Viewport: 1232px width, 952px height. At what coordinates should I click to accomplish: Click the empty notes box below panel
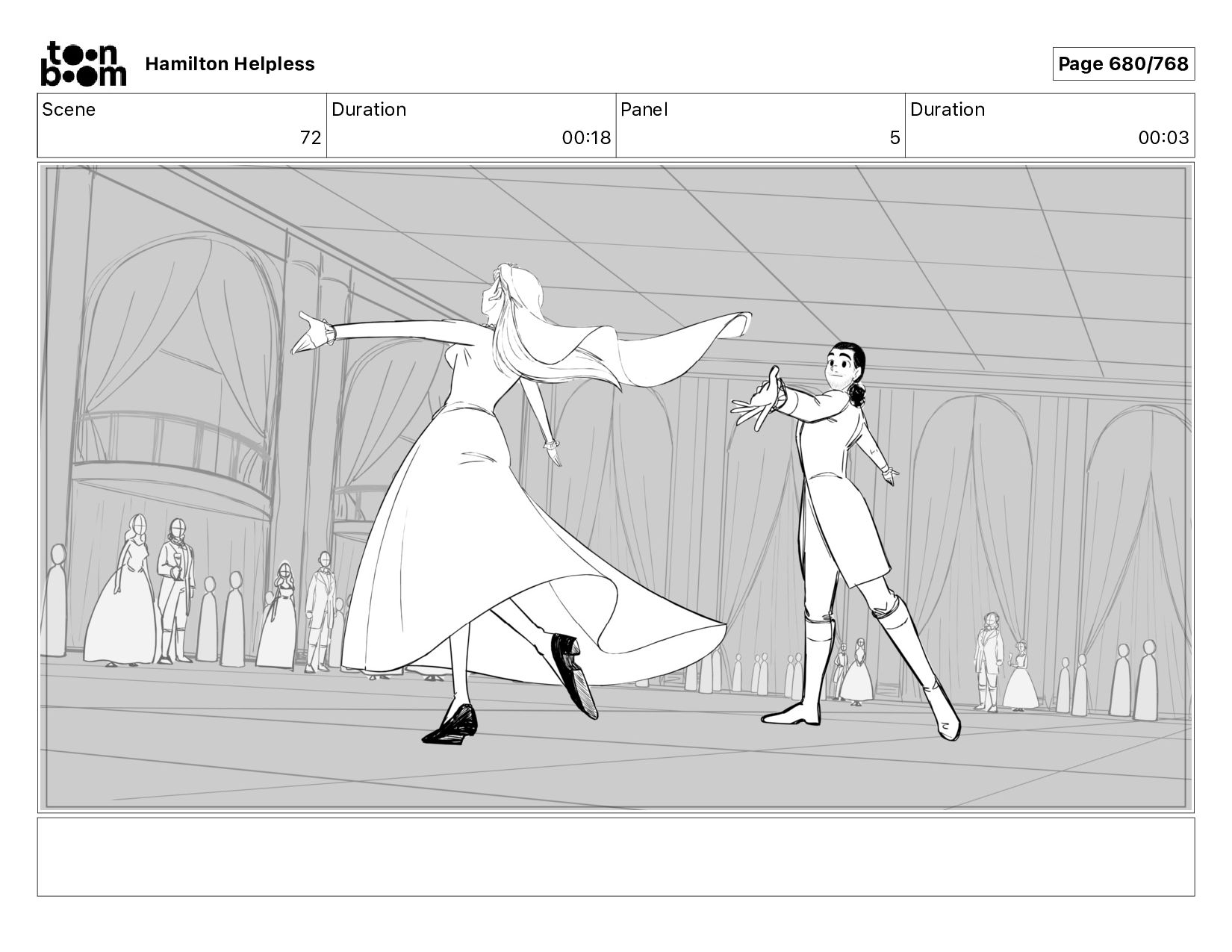616,857
